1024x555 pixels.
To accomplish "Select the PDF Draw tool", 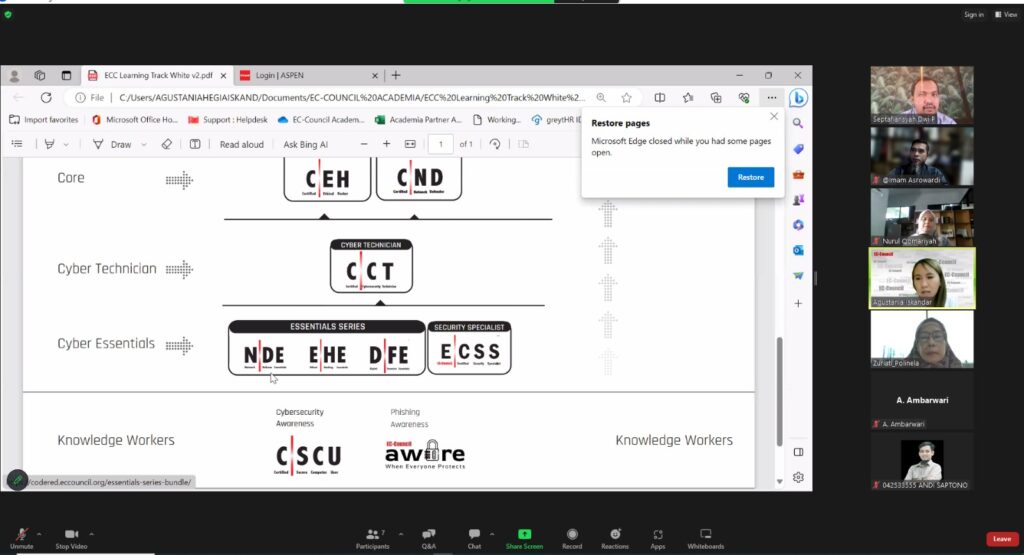I will tap(112, 144).
